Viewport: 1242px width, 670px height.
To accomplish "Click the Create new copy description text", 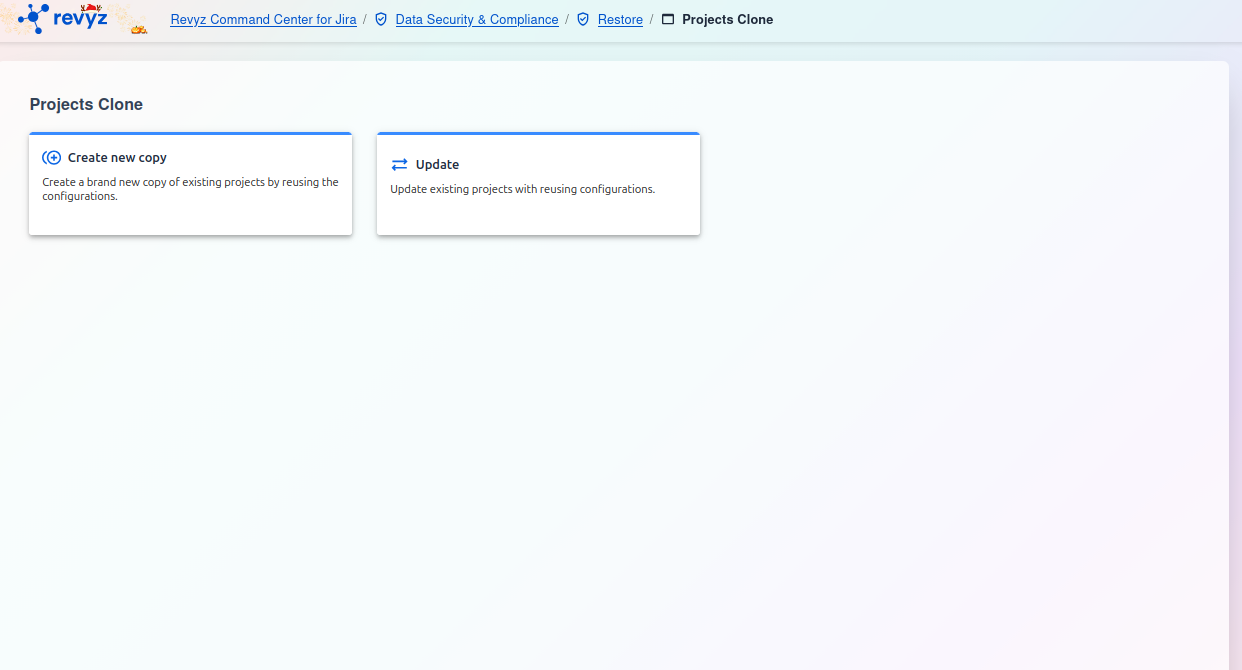I will click(x=190, y=189).
